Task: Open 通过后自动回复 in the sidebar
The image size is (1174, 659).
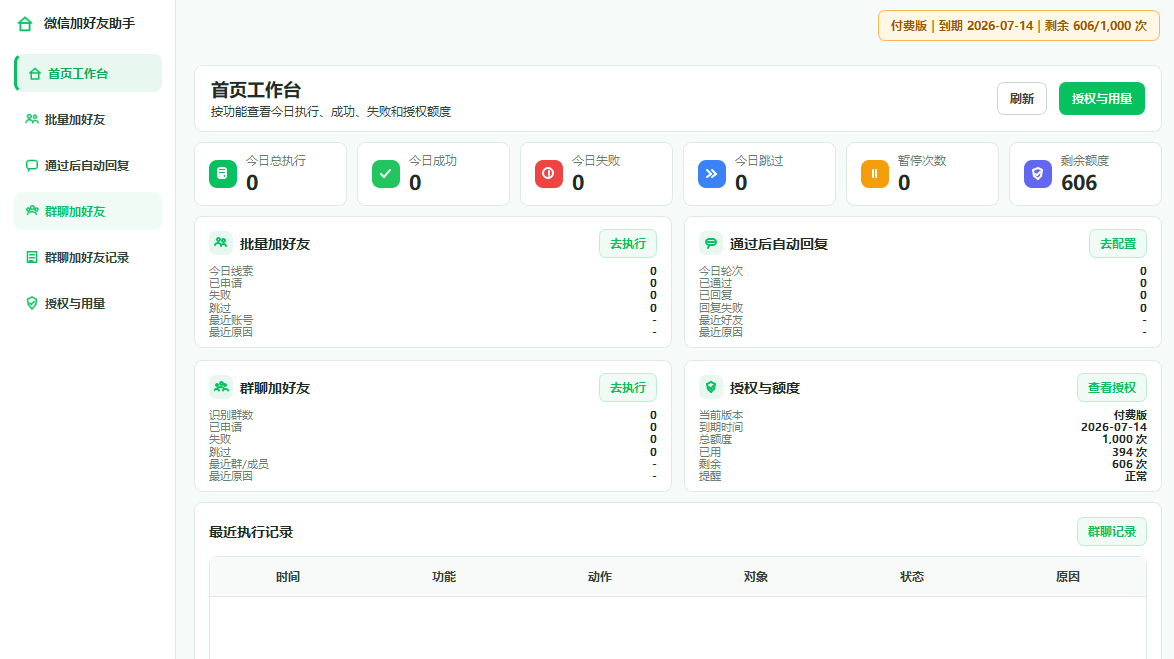Action: coord(88,165)
